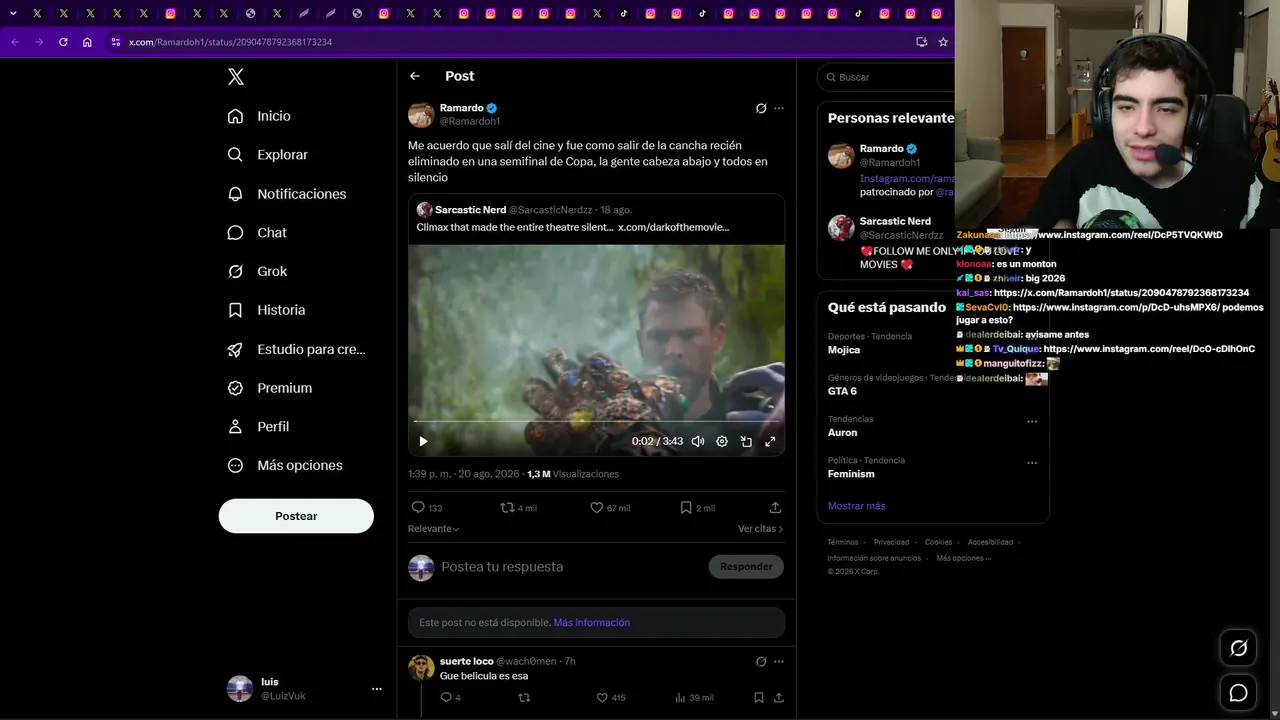
Task: Go back using the Post back arrow
Action: [415, 76]
